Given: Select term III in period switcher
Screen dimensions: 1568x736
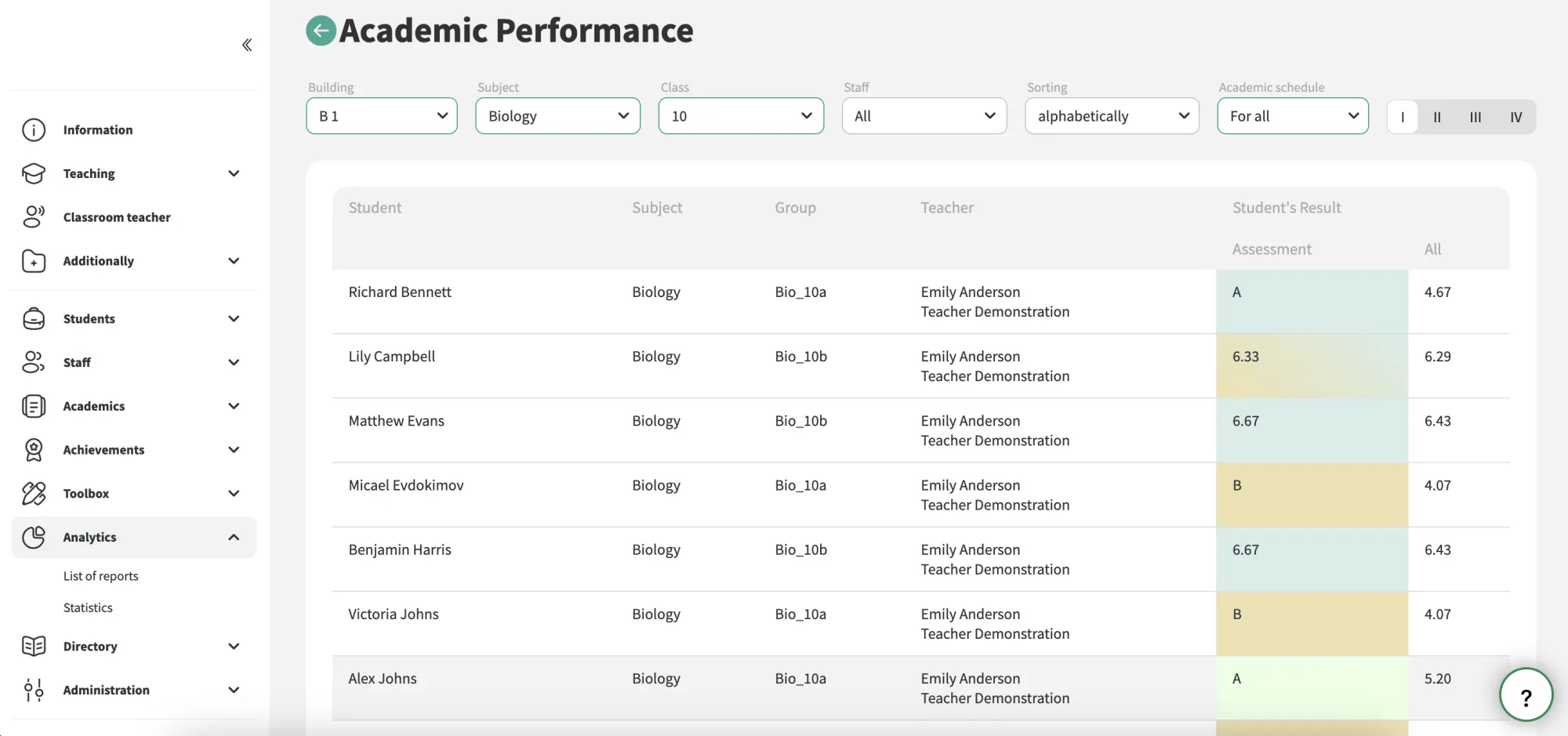Looking at the screenshot, I should pos(1475,117).
